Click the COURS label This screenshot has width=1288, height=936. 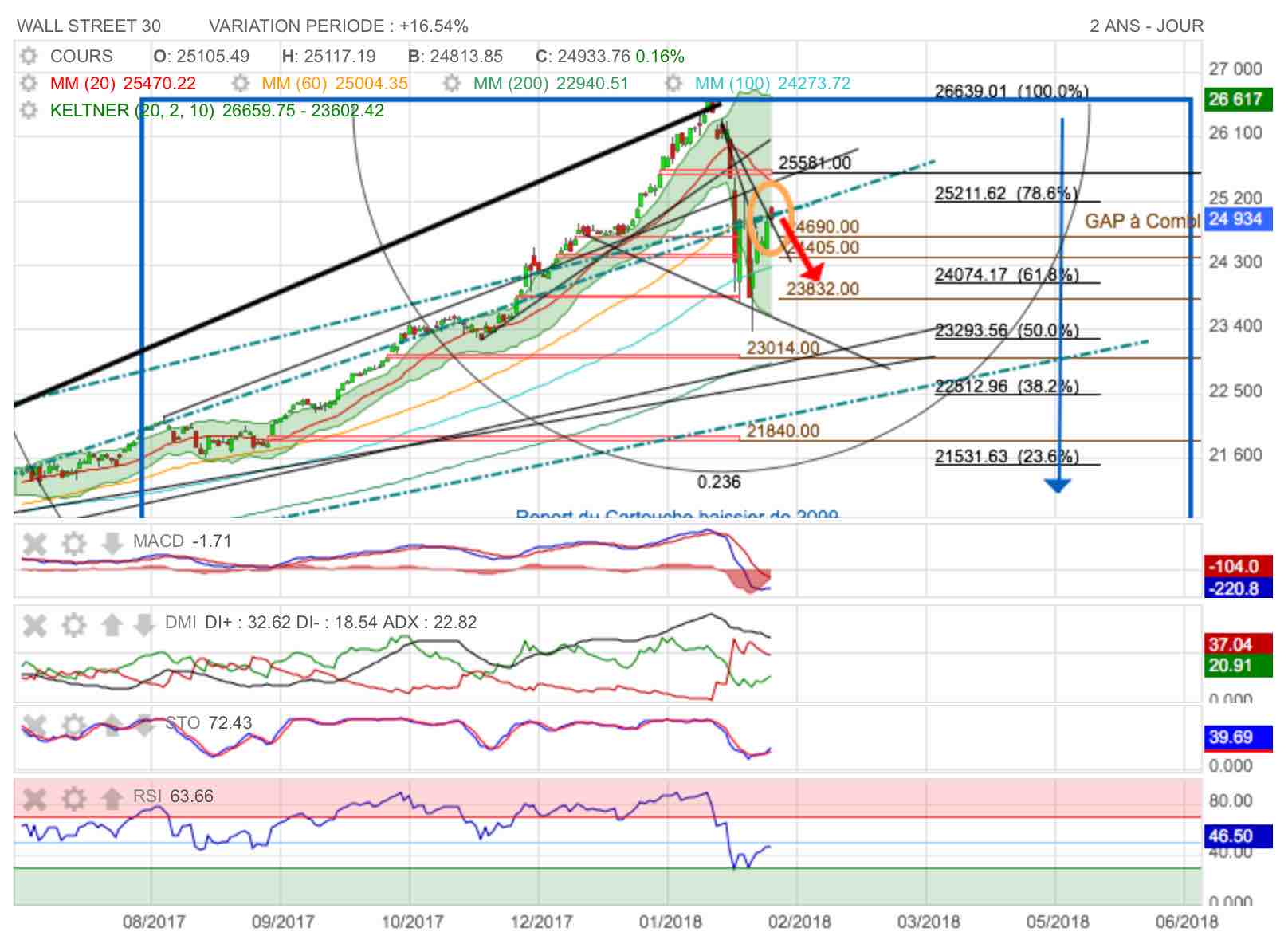pos(81,57)
